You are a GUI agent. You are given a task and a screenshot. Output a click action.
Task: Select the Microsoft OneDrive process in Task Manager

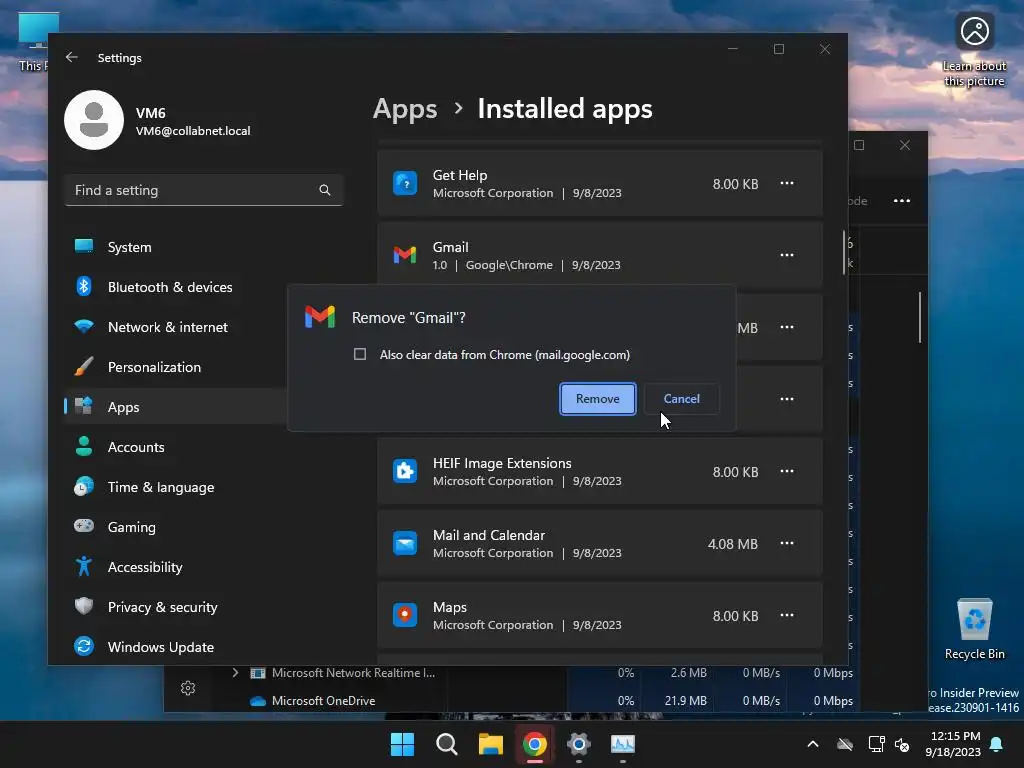pyautogui.click(x=323, y=701)
